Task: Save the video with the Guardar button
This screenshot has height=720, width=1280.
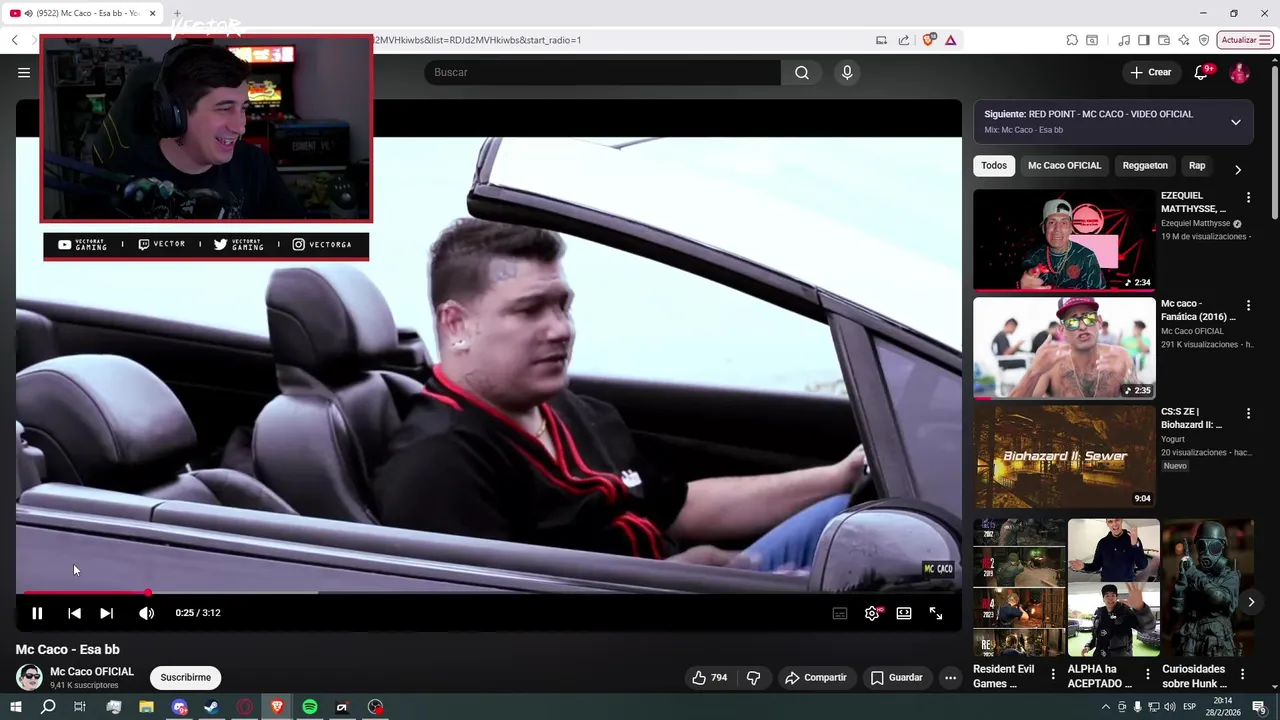Action: tap(896, 677)
